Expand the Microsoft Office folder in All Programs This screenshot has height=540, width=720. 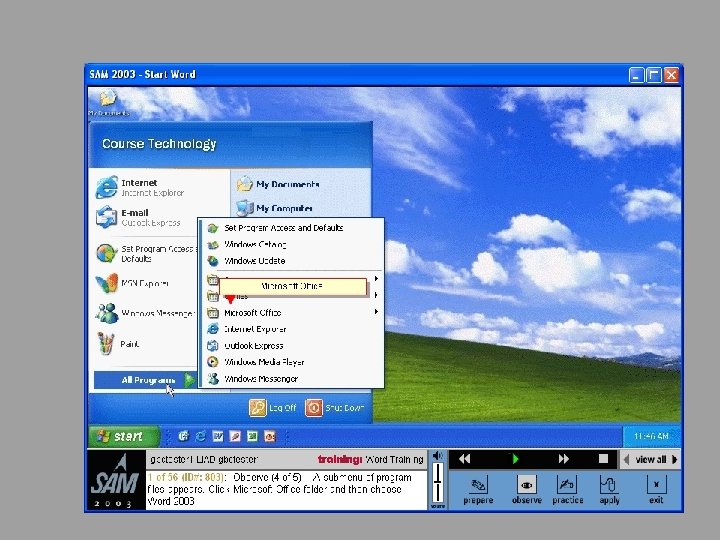(x=291, y=312)
